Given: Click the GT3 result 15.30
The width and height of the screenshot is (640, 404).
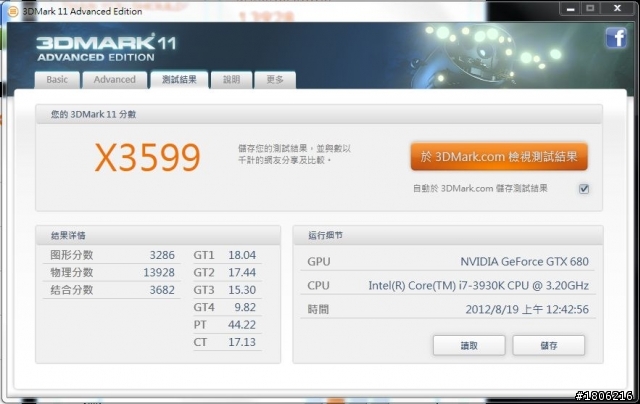Looking at the screenshot, I should click(x=242, y=290).
